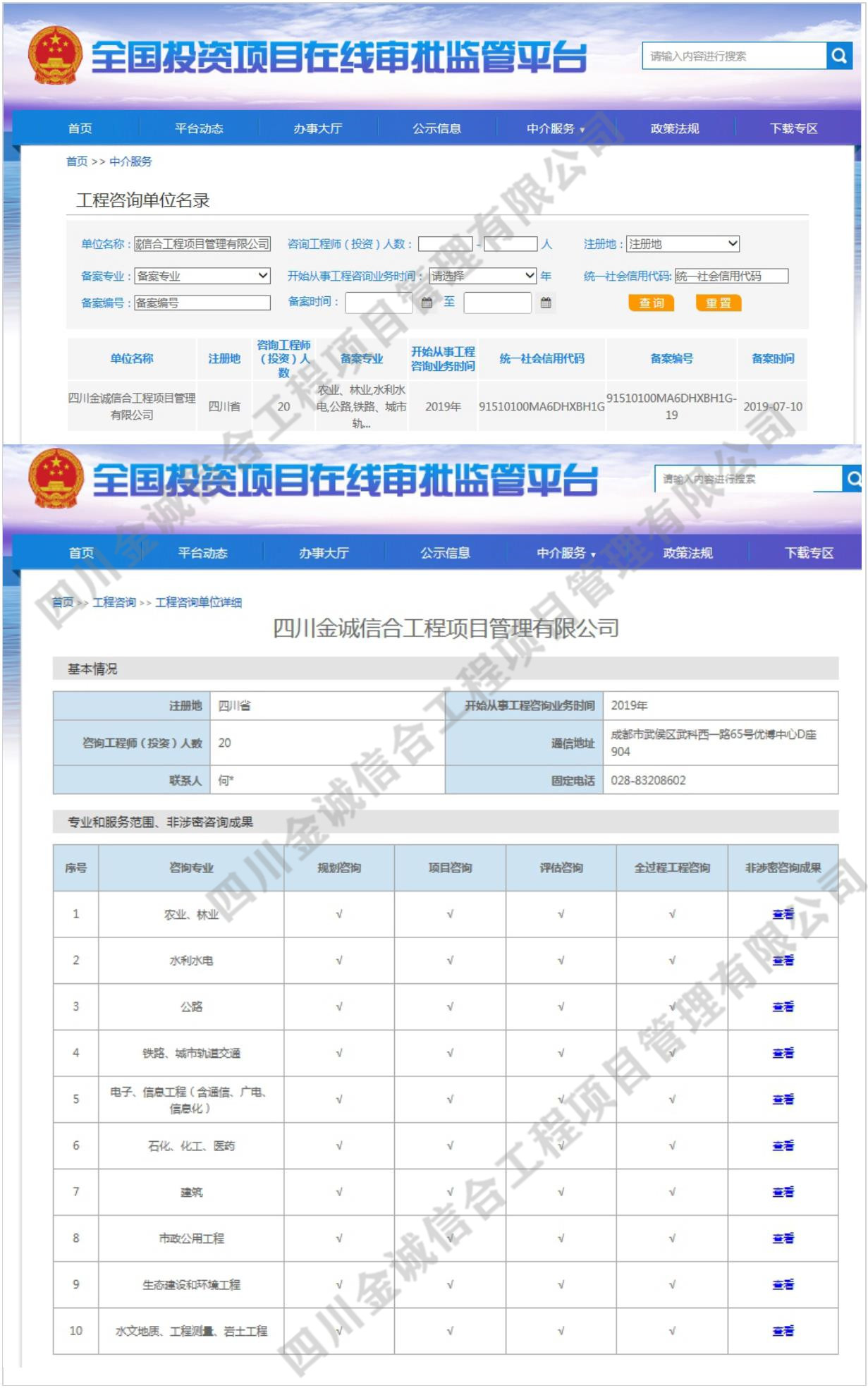Viewport: 868px width, 1388px height.
Task: Go to 首页 in the directory page navigation bar
Action: coord(80,128)
